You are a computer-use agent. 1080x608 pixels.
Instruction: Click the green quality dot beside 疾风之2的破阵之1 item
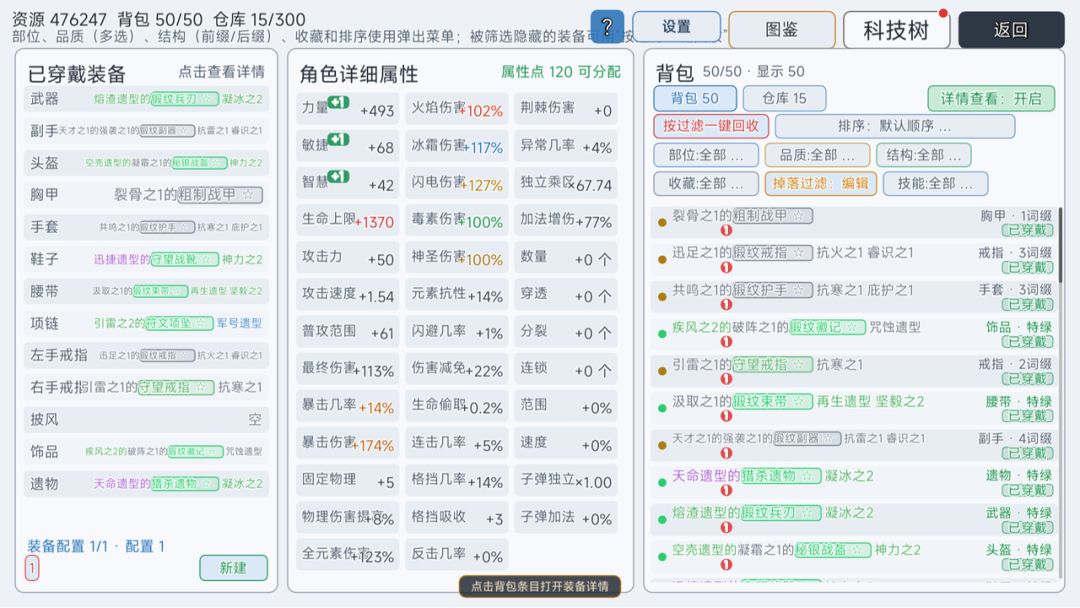662,334
